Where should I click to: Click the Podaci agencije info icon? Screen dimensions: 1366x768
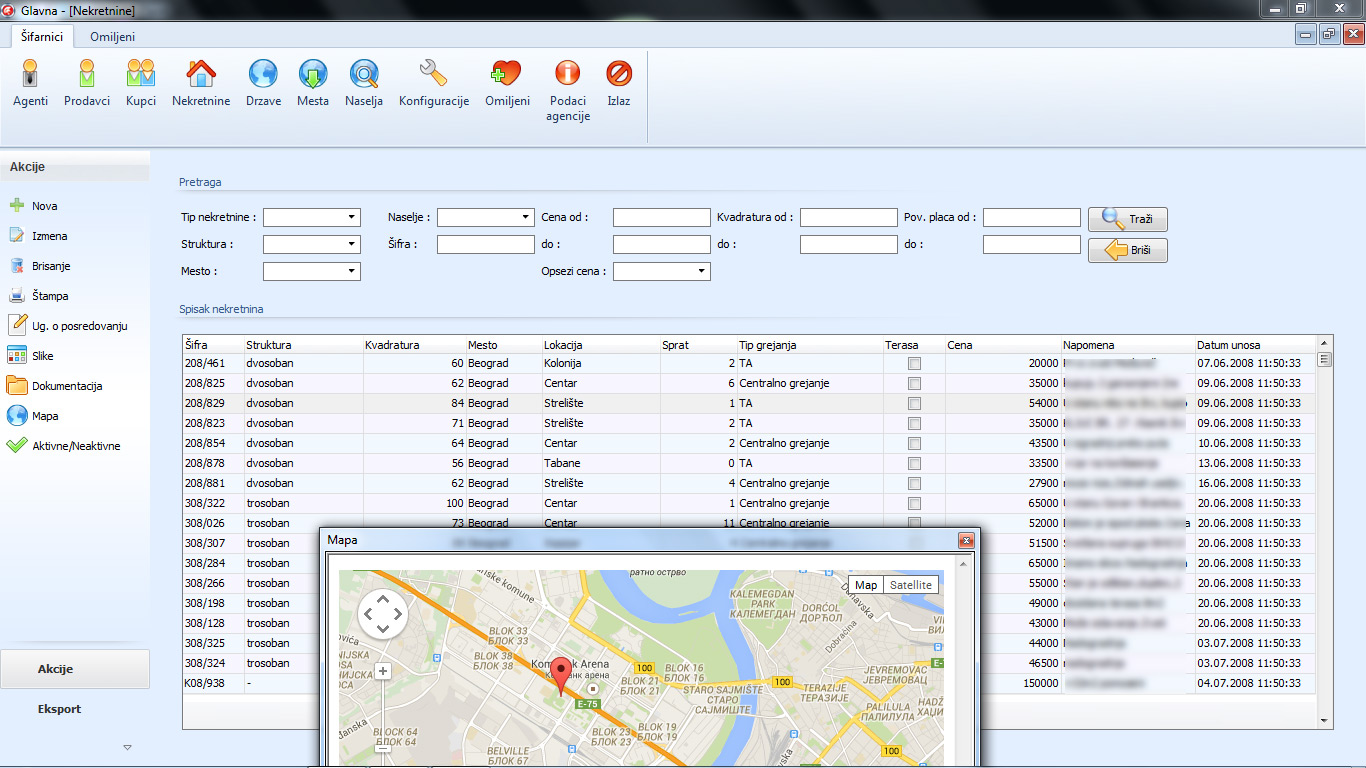[567, 88]
